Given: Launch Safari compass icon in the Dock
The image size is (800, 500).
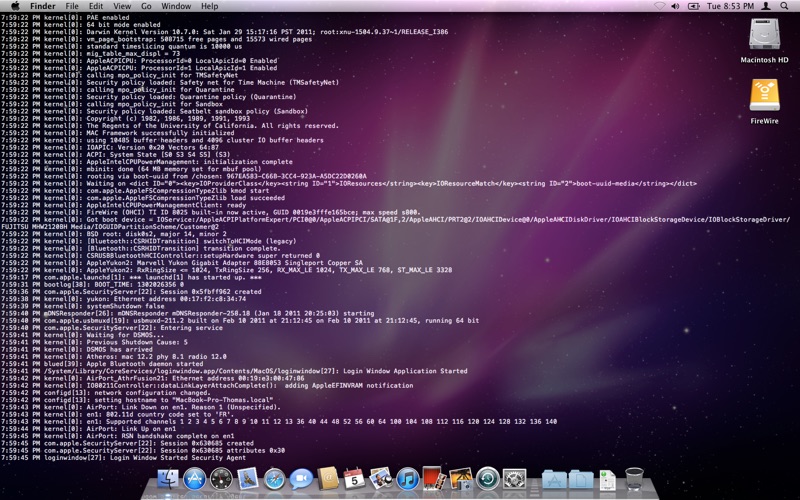Looking at the screenshot, I should point(274,480).
